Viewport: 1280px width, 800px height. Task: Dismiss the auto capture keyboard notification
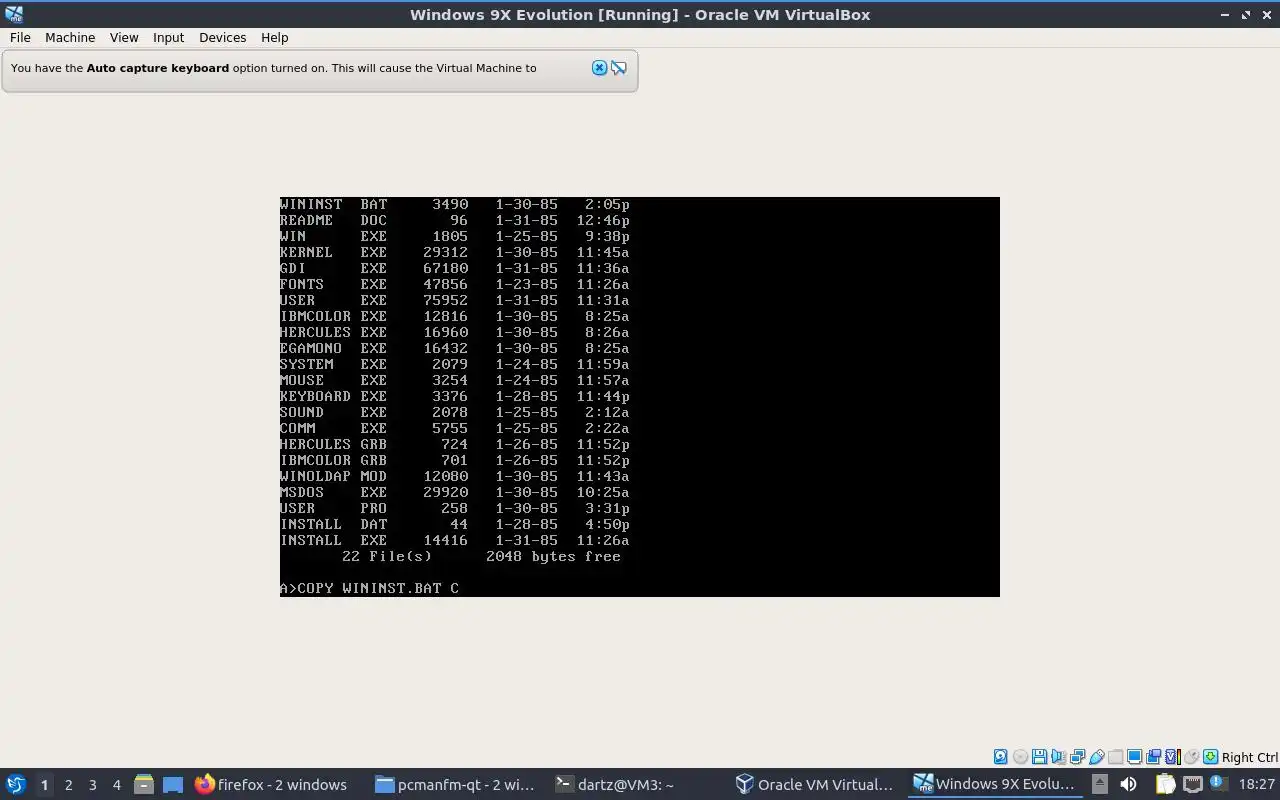[x=599, y=68]
